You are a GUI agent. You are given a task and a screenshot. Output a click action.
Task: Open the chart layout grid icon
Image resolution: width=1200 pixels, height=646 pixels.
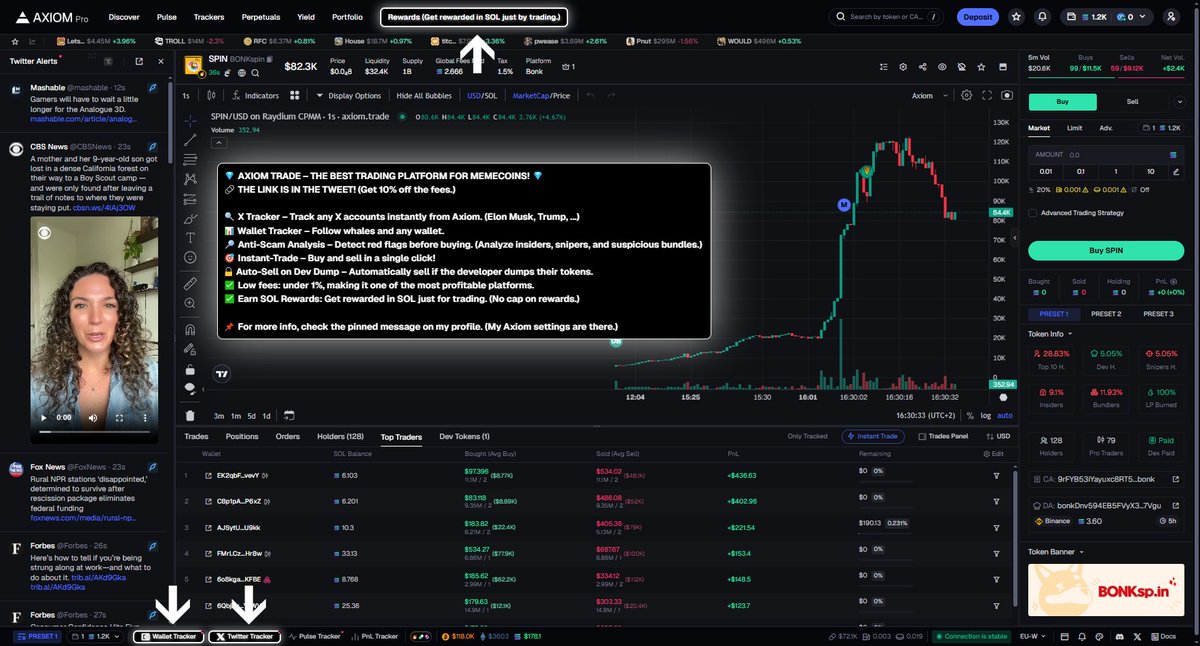[295, 96]
